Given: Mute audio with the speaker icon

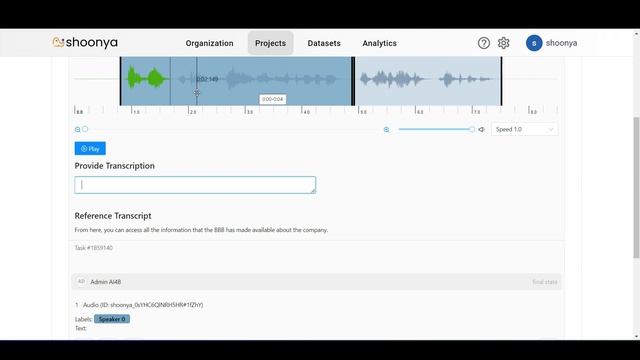Looking at the screenshot, I should point(482,129).
